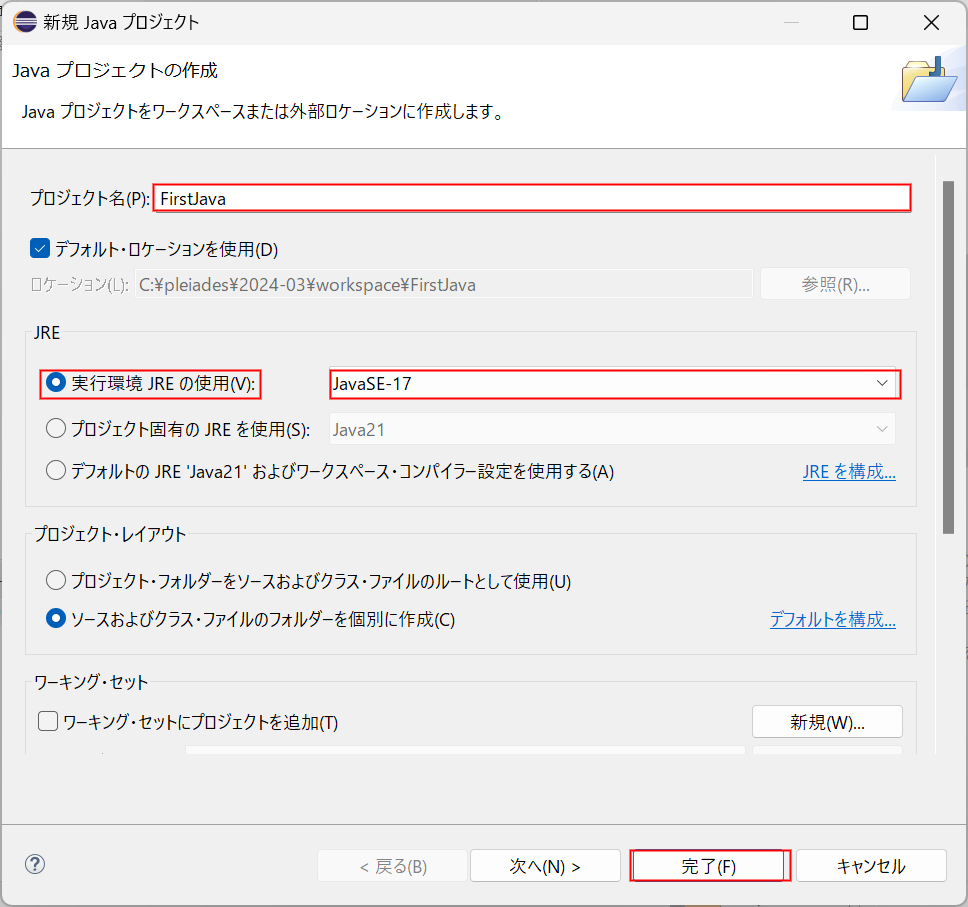Select 実行環境 JRE の使用 radio button
The height and width of the screenshot is (907, 968).
coord(56,383)
